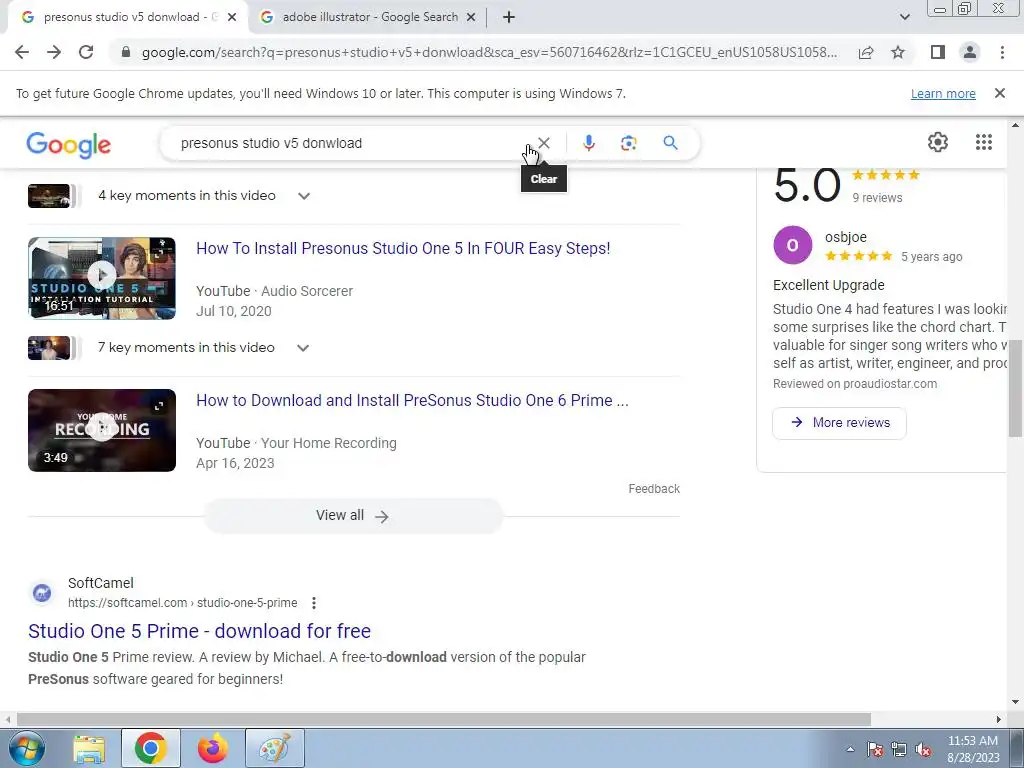
Task: Open the Windows Start button
Action: point(27,748)
